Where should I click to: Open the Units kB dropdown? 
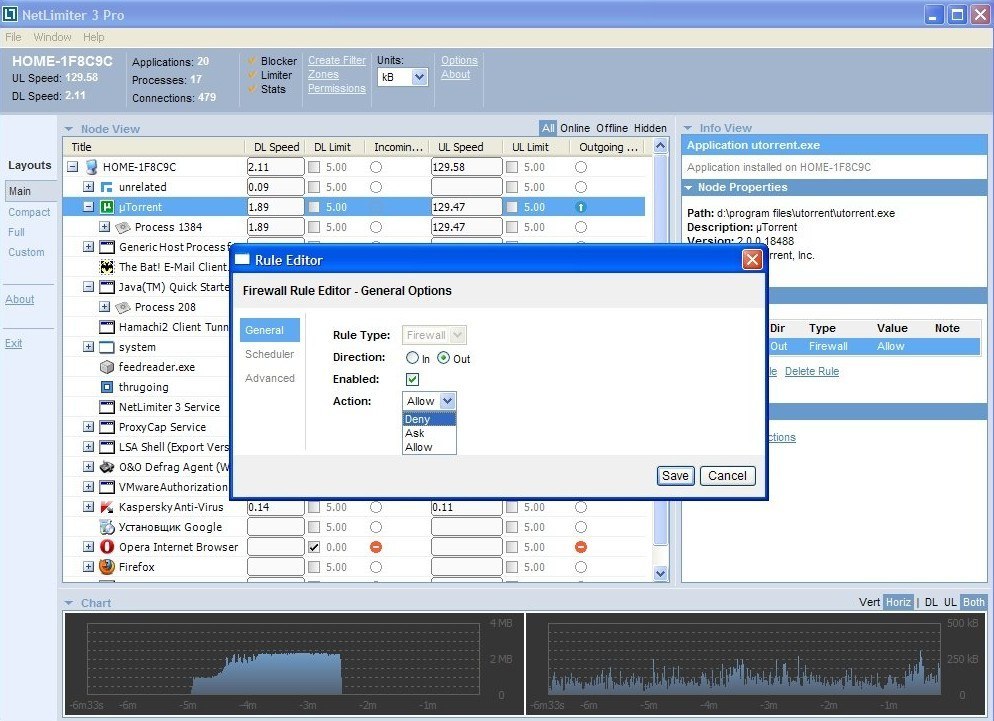point(419,77)
